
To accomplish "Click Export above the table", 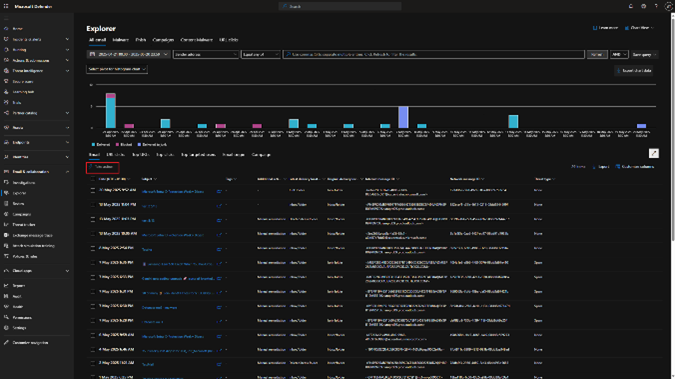I will click(601, 167).
